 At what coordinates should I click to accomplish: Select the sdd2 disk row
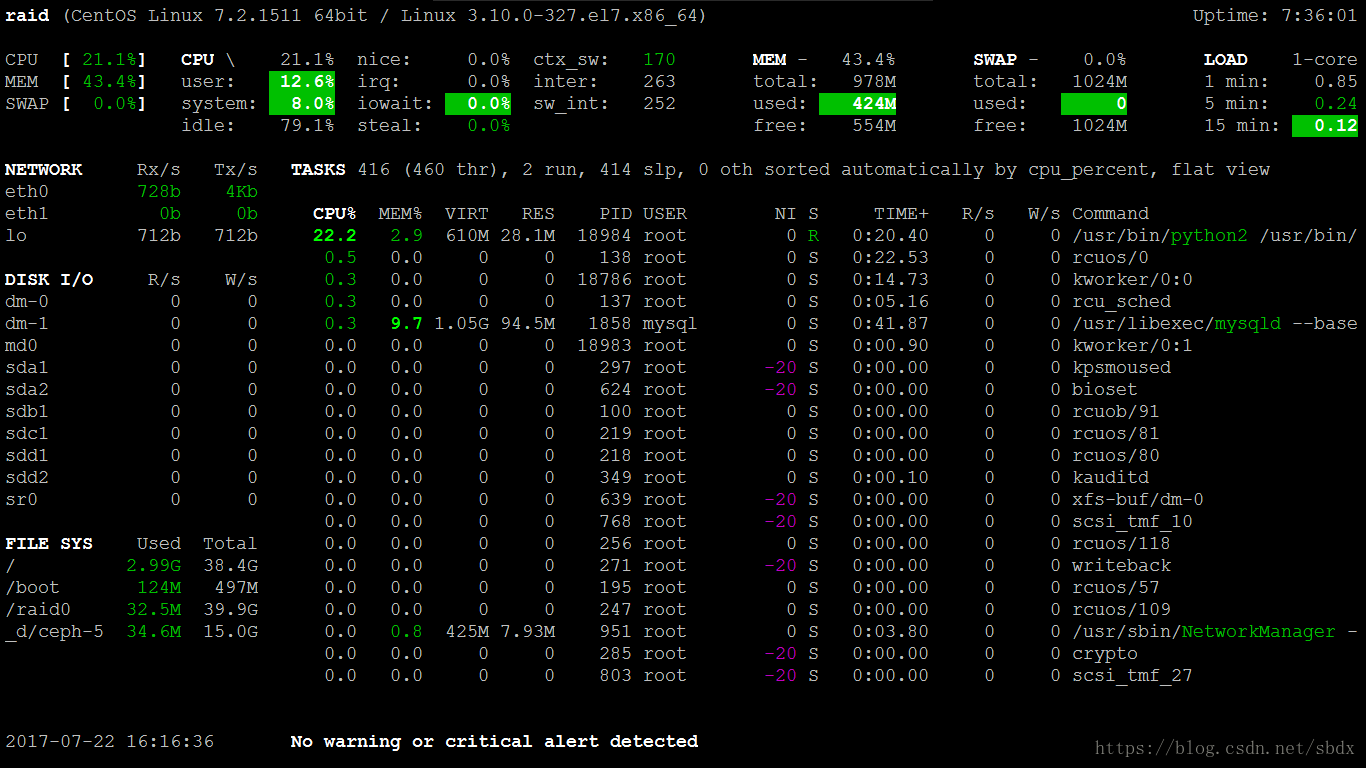click(x=132, y=478)
